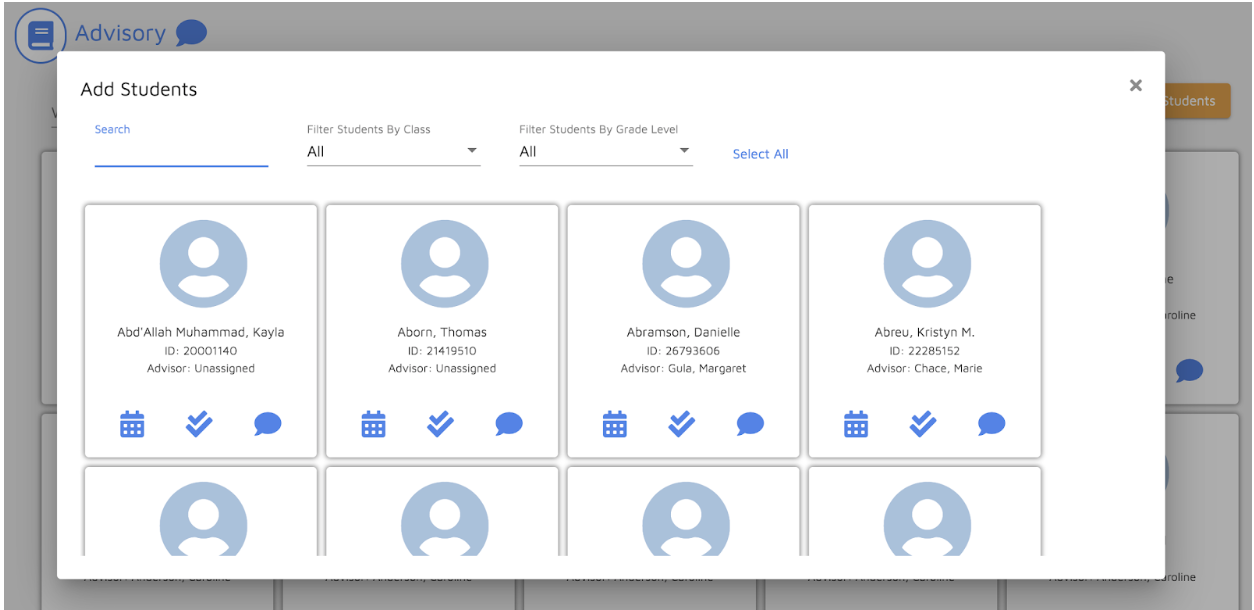The image size is (1254, 610).
Task: Click the chat icon on Kristyn Abreu's card
Action: [x=991, y=424]
